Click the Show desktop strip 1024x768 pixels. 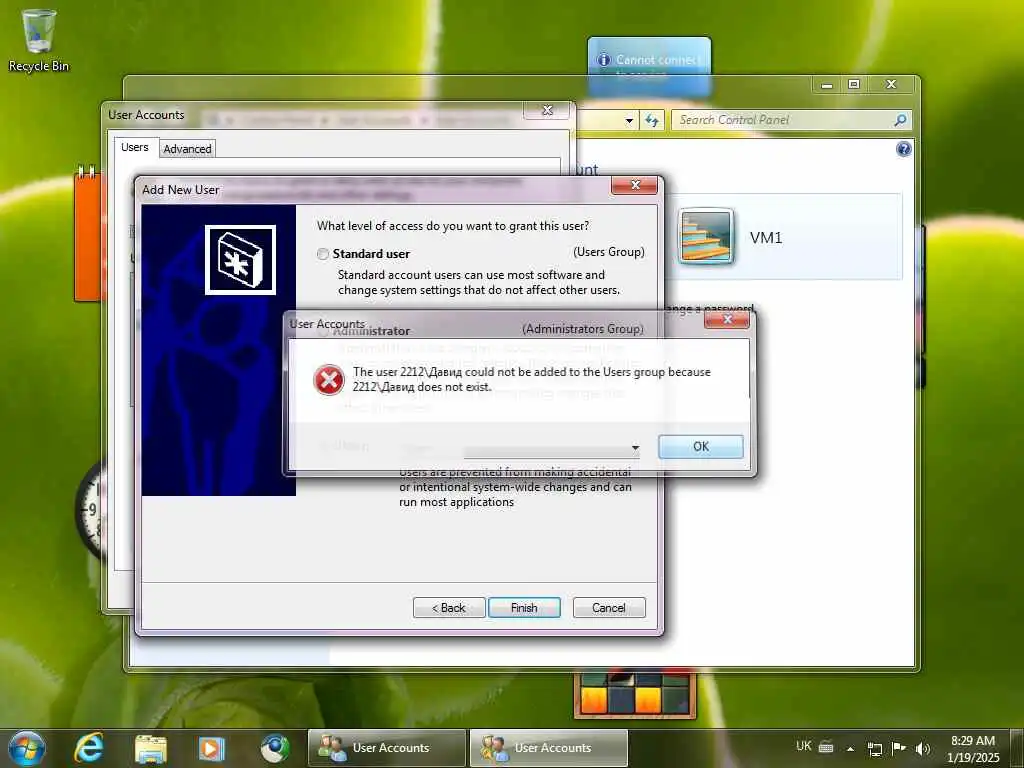coord(1017,748)
